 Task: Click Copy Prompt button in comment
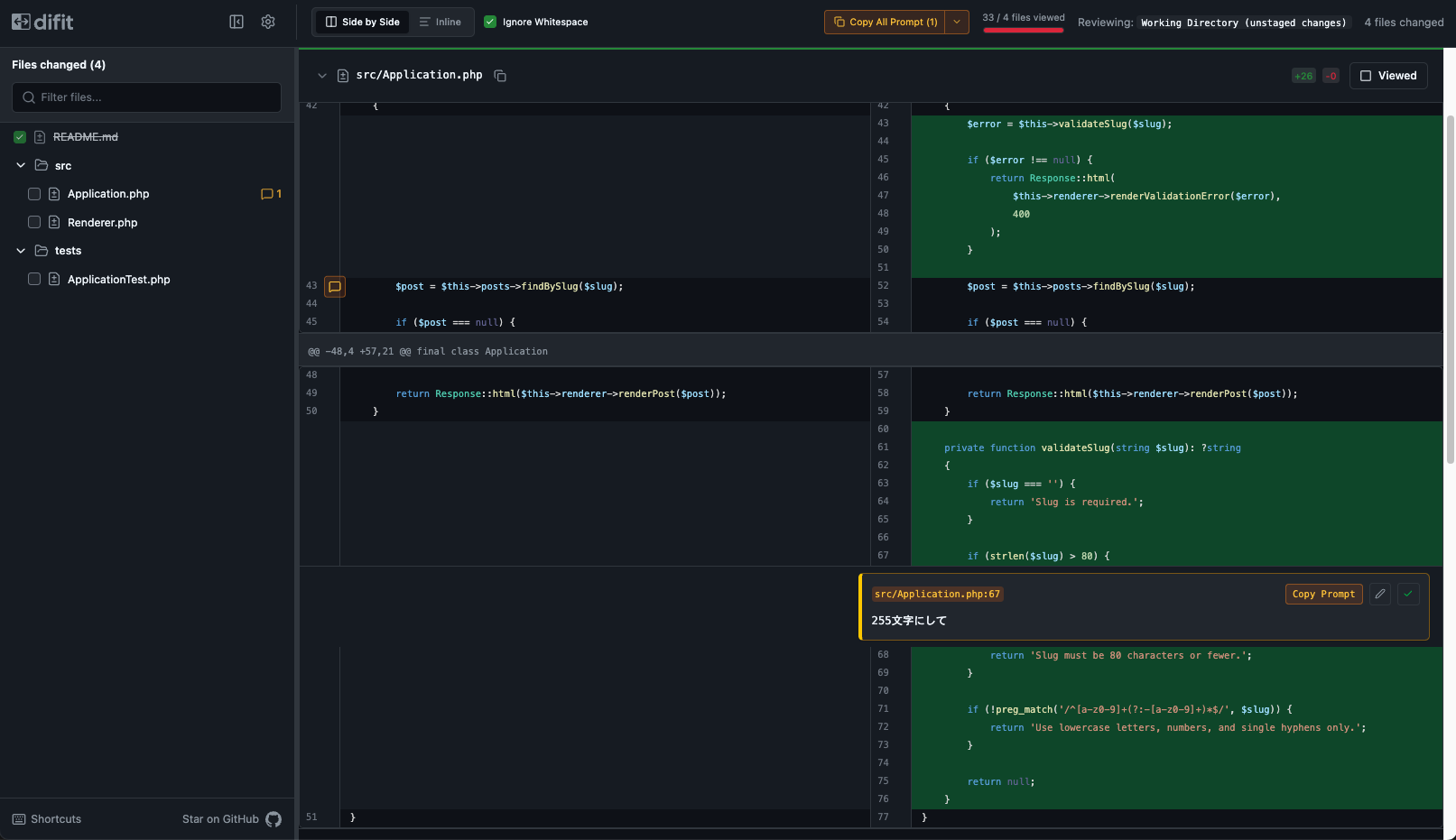(1323, 594)
